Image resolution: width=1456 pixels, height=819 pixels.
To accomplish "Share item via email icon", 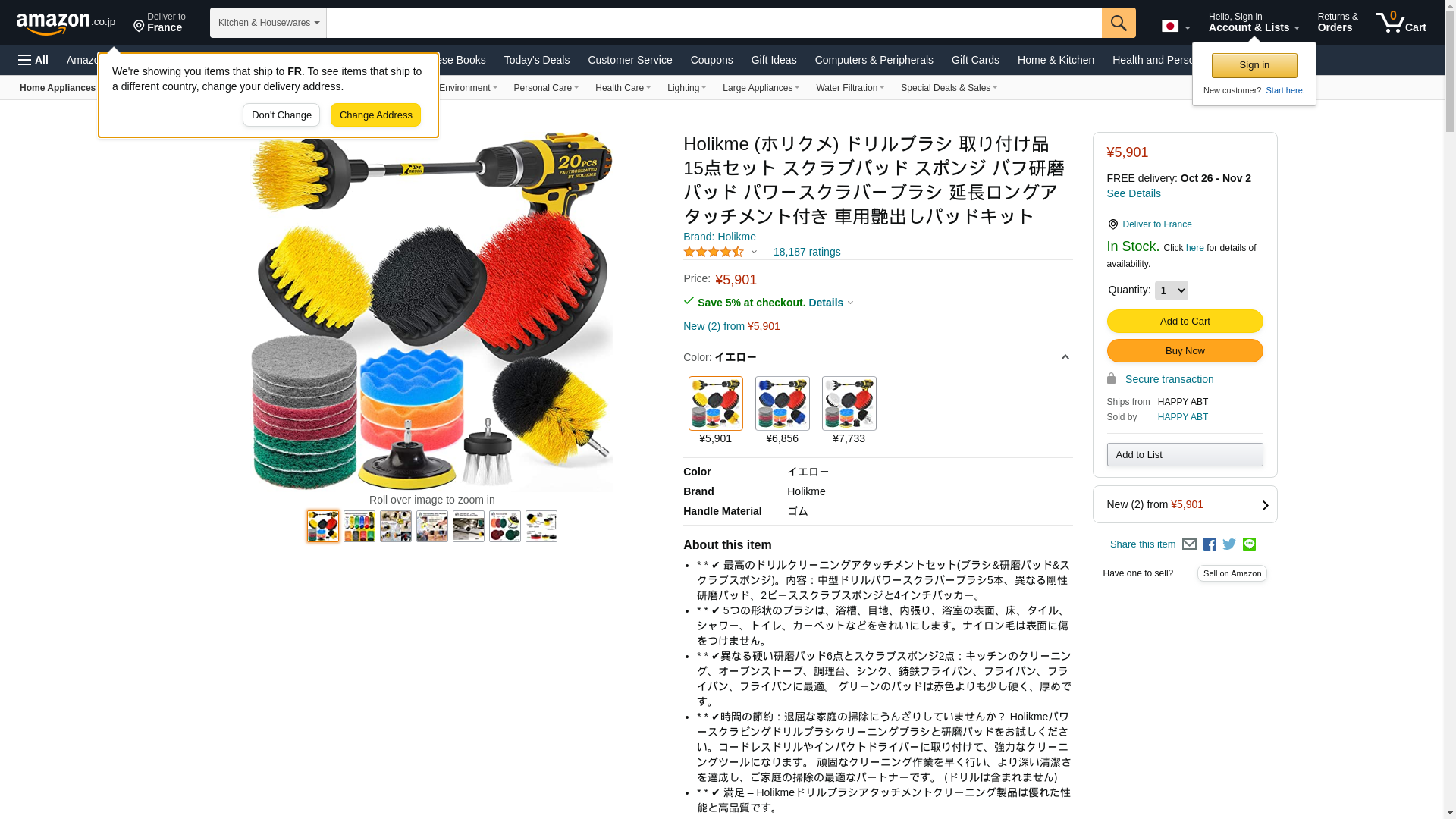I will pos(1189,544).
